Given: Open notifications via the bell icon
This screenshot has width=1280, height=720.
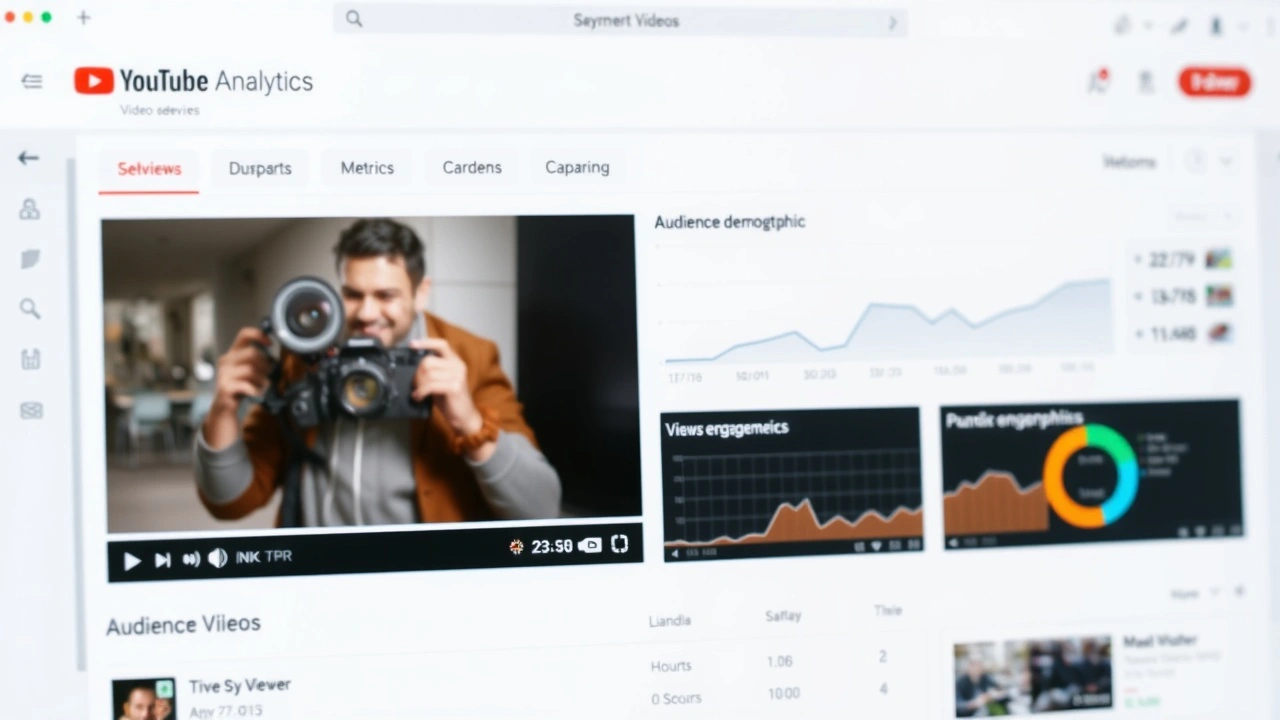Looking at the screenshot, I should pos(1097,83).
